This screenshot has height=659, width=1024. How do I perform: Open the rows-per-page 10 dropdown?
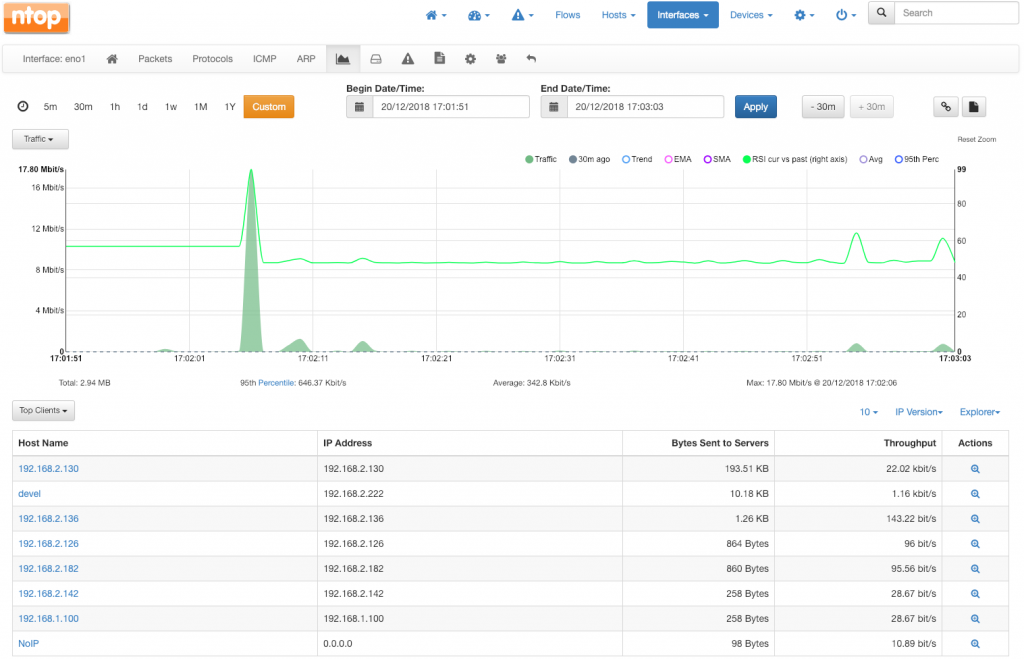(x=869, y=412)
